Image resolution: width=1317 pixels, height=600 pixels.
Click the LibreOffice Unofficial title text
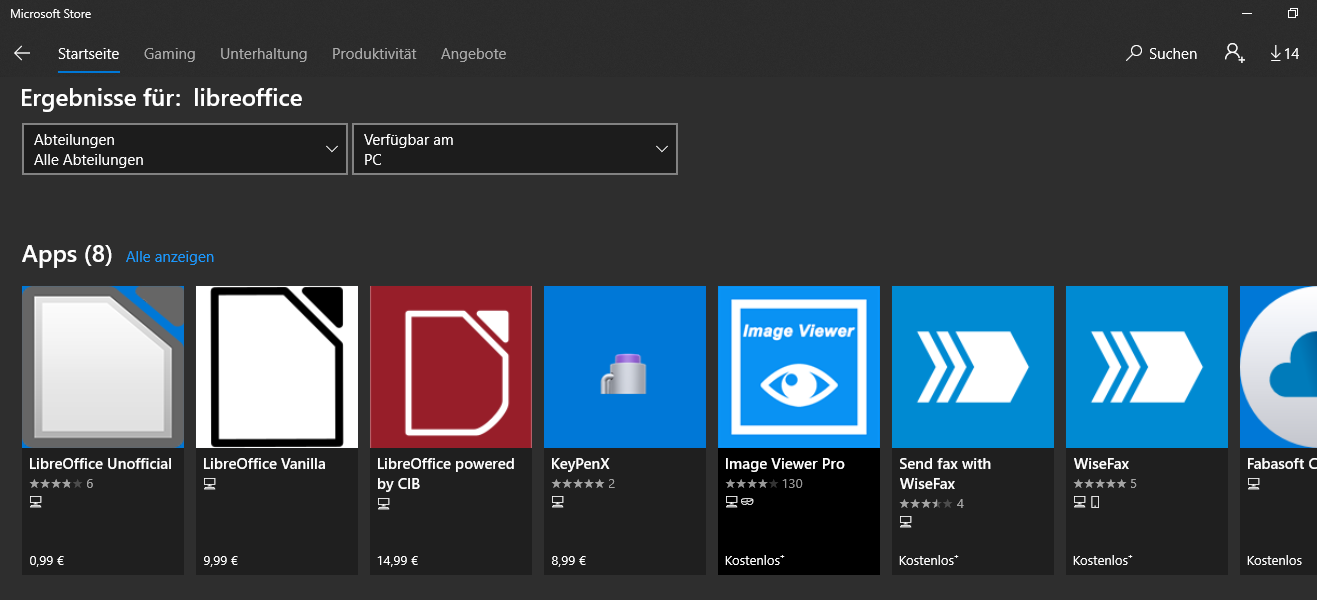(x=100, y=464)
